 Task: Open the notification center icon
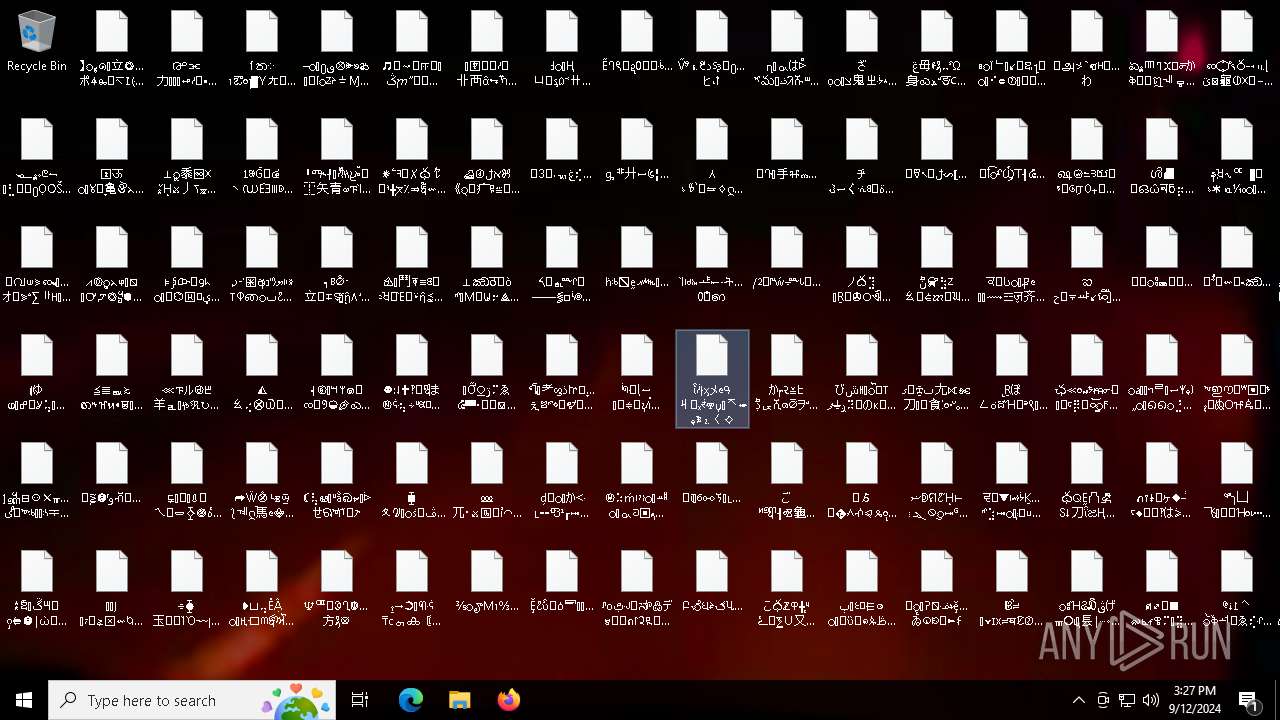pyautogui.click(x=1248, y=700)
